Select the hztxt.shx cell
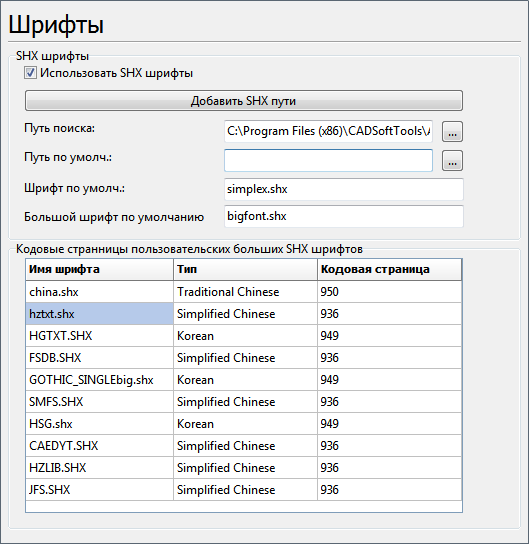Image resolution: width=529 pixels, height=544 pixels. tap(99, 314)
